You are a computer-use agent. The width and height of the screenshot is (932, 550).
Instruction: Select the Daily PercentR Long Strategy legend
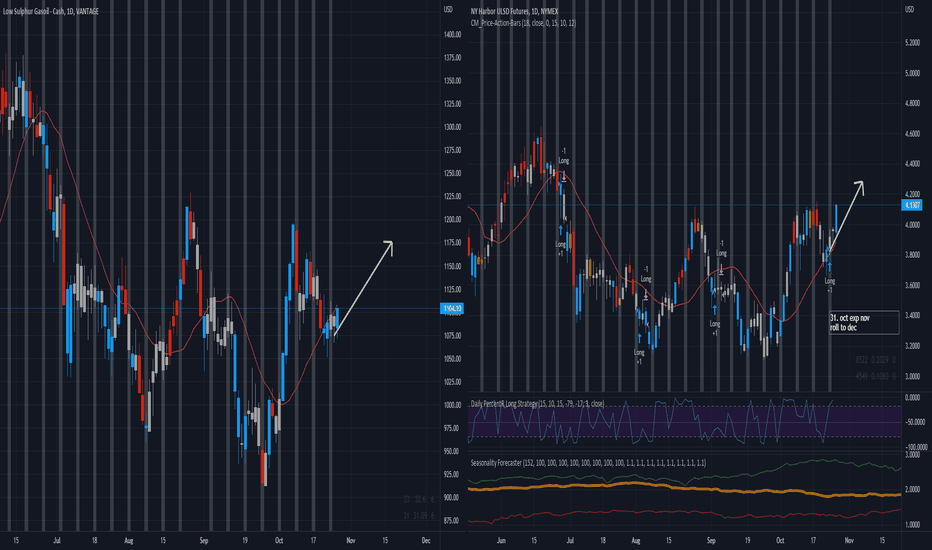[x=537, y=404]
